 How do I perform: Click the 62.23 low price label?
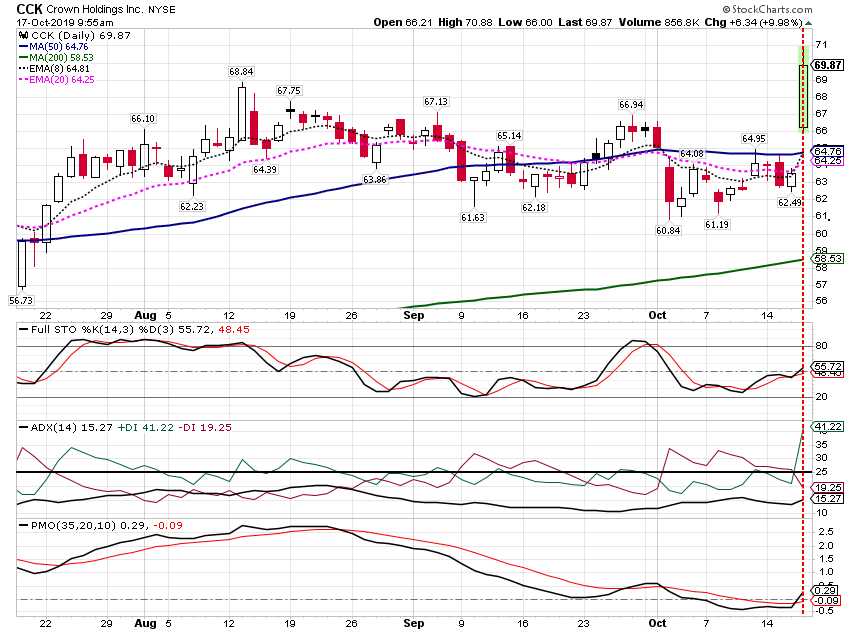pos(192,206)
